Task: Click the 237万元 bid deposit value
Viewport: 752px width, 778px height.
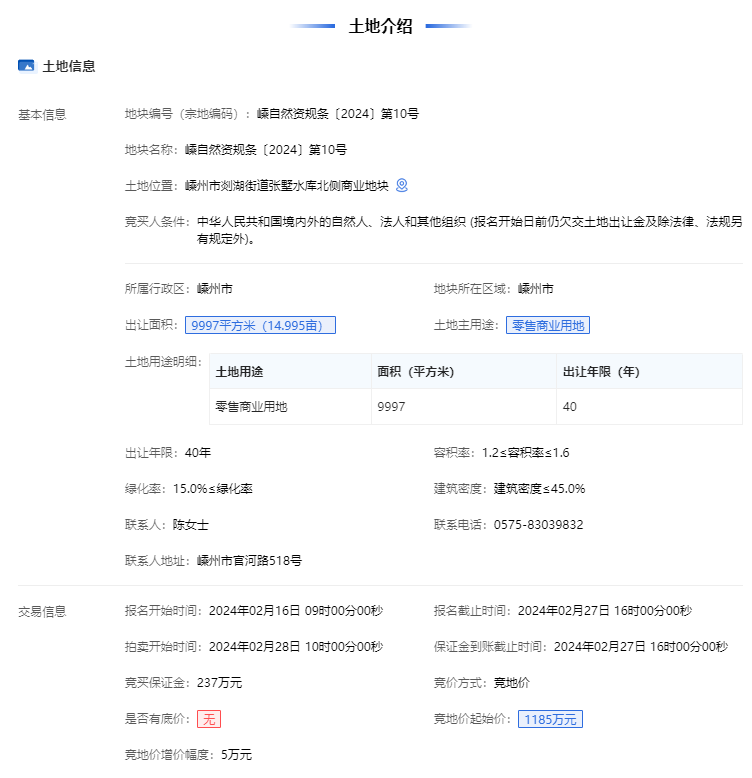Action: 220,683
